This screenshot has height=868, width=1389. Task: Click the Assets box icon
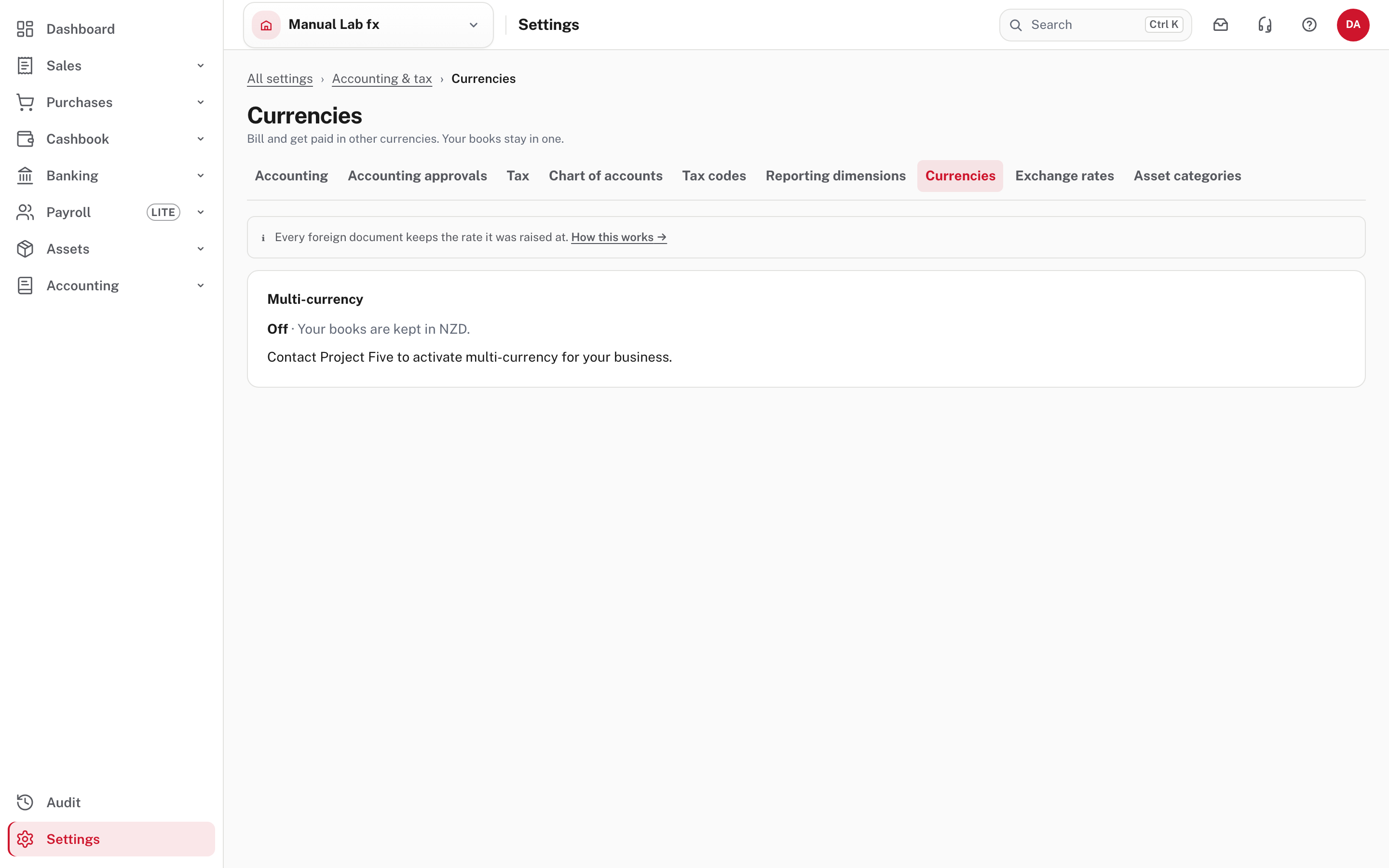tap(25, 249)
